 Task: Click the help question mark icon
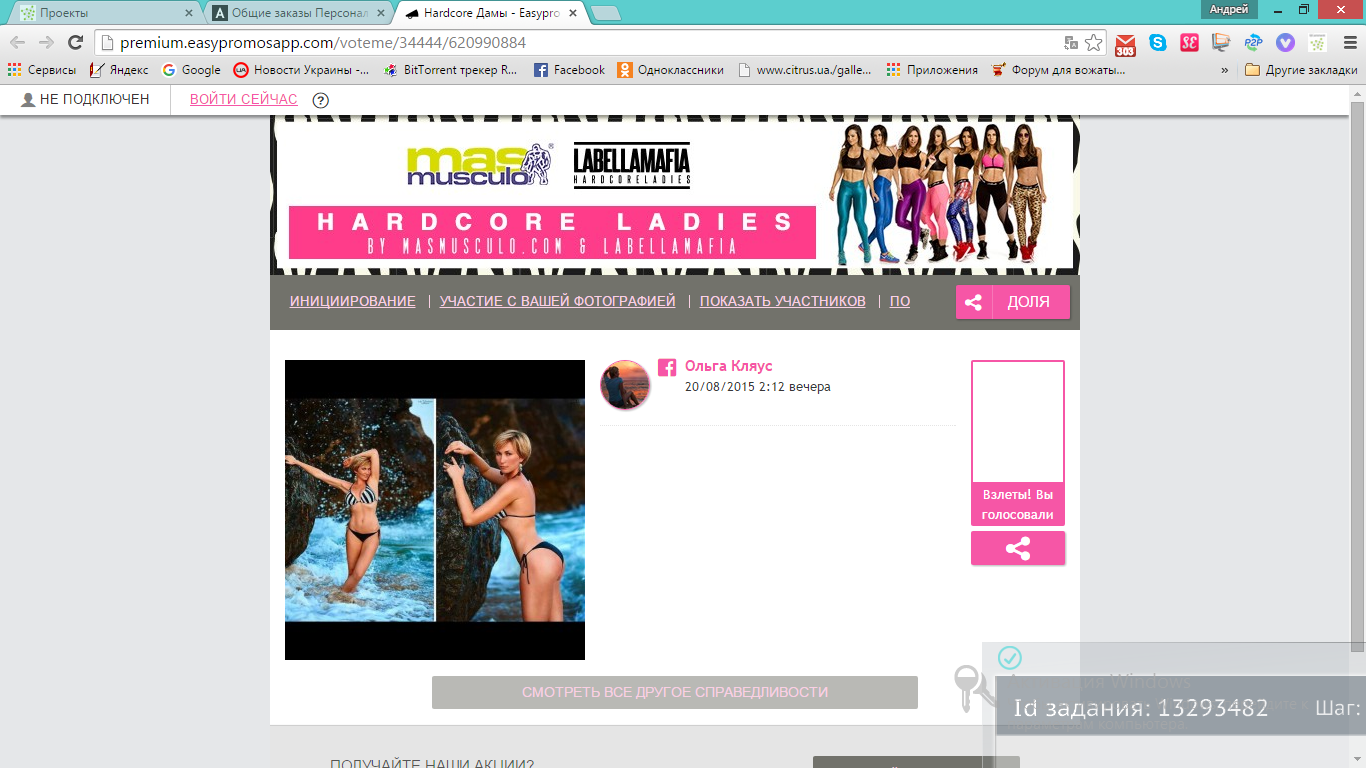point(320,100)
